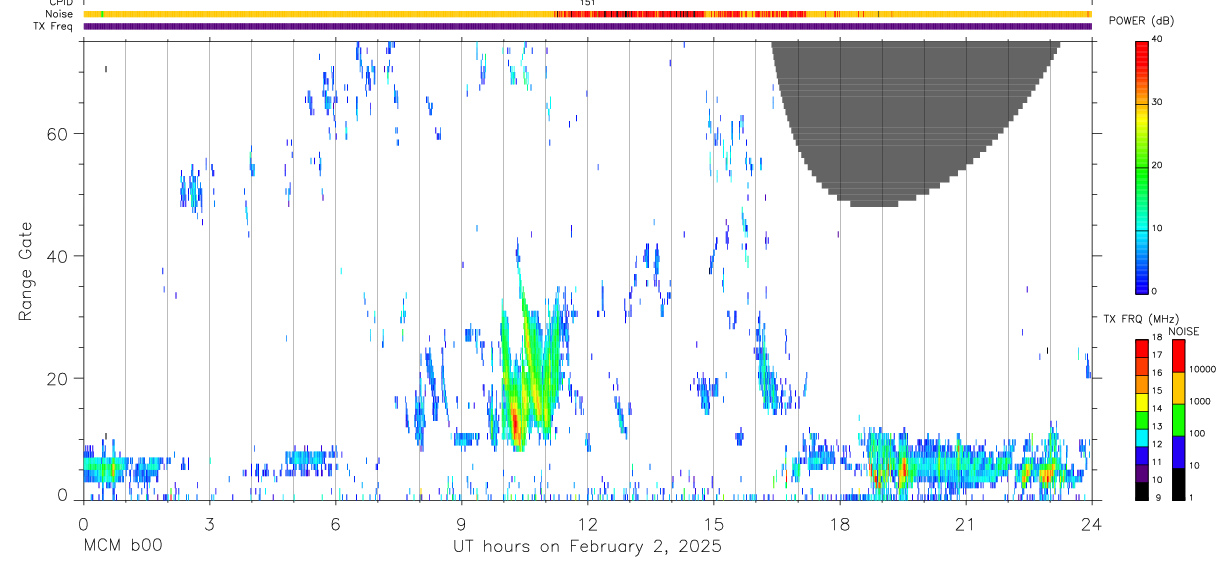The width and height of the screenshot is (1228, 567).
Task: Pick the red top of the power colorbar
Action: point(1141,55)
